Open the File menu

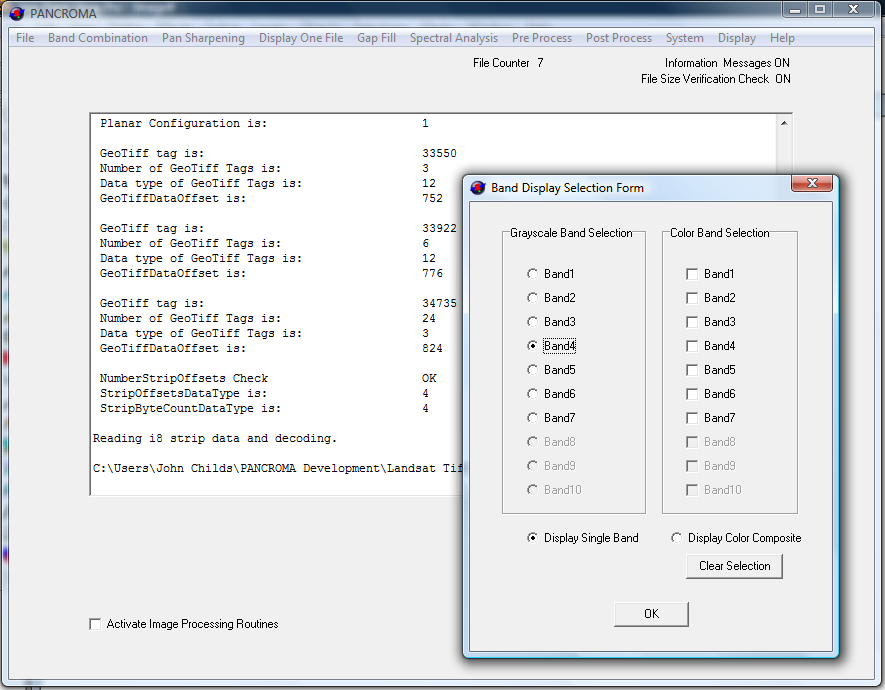pyautogui.click(x=25, y=38)
